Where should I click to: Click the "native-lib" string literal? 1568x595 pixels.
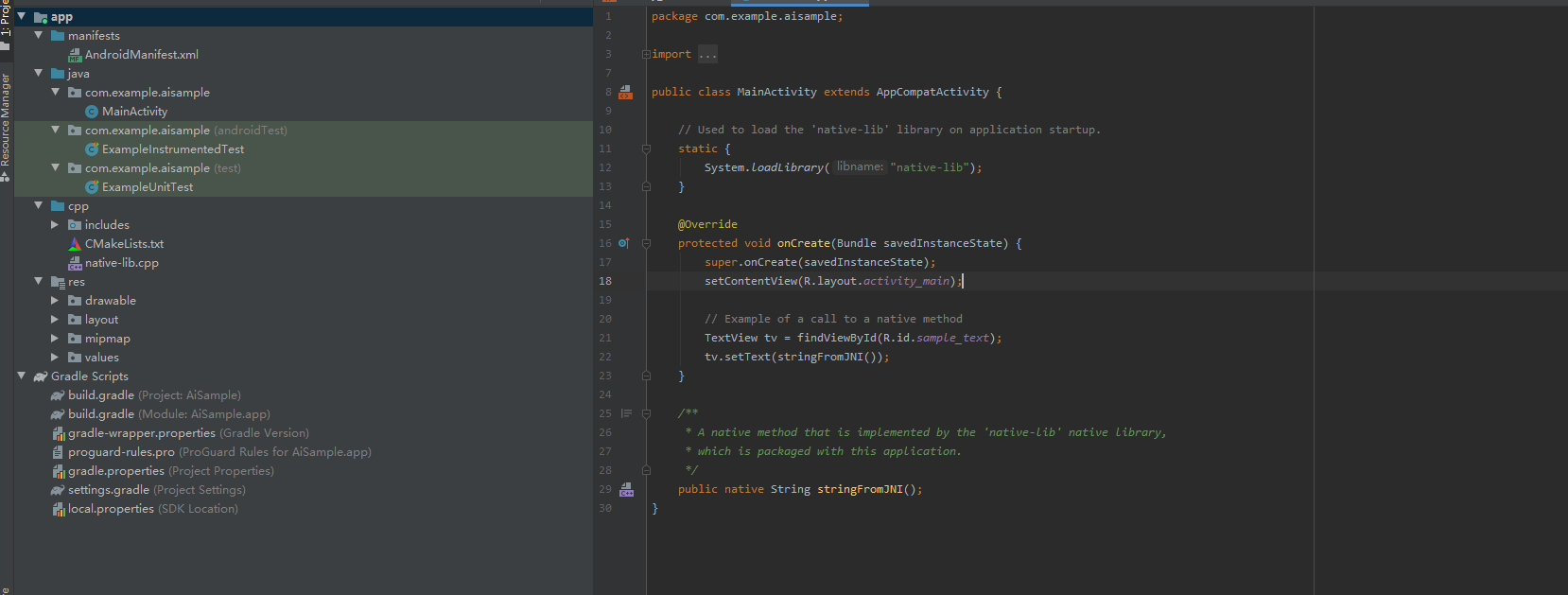coord(929,167)
